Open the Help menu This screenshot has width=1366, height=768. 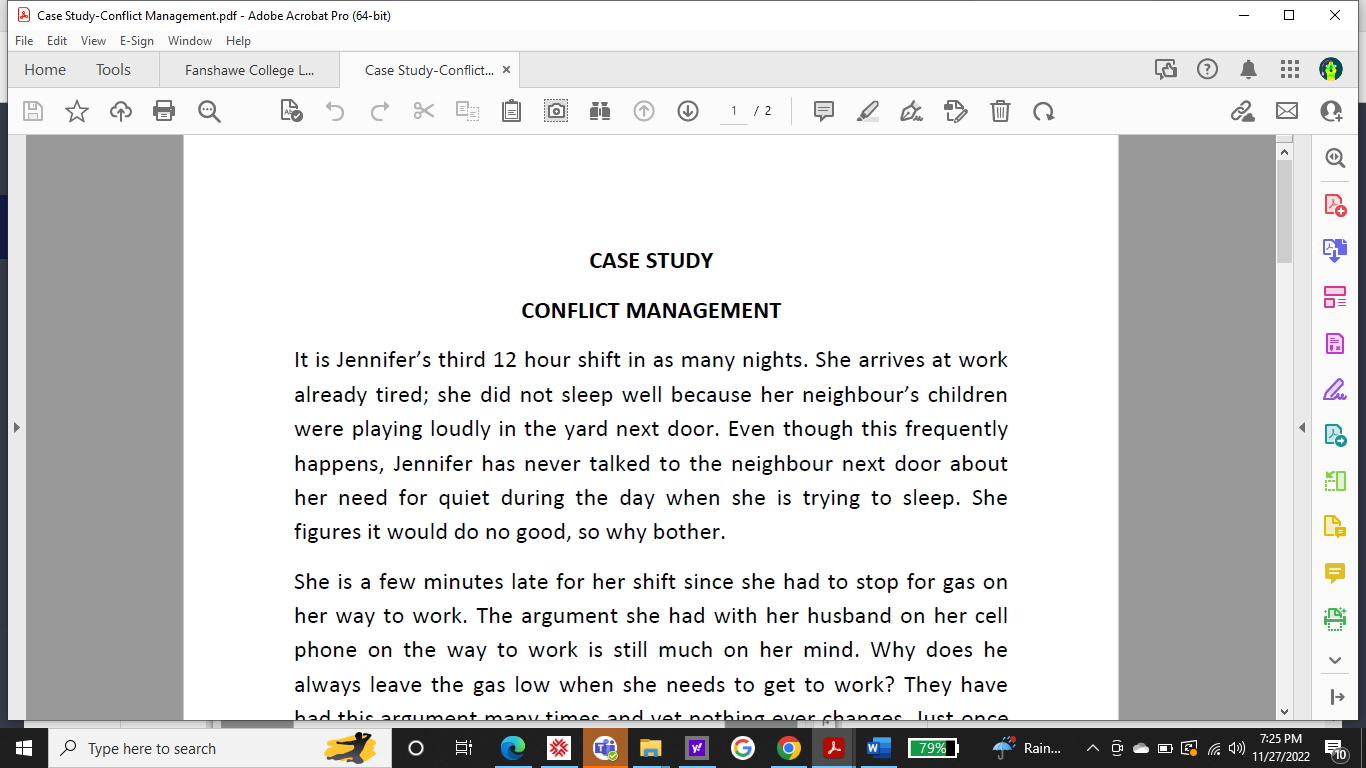click(238, 41)
